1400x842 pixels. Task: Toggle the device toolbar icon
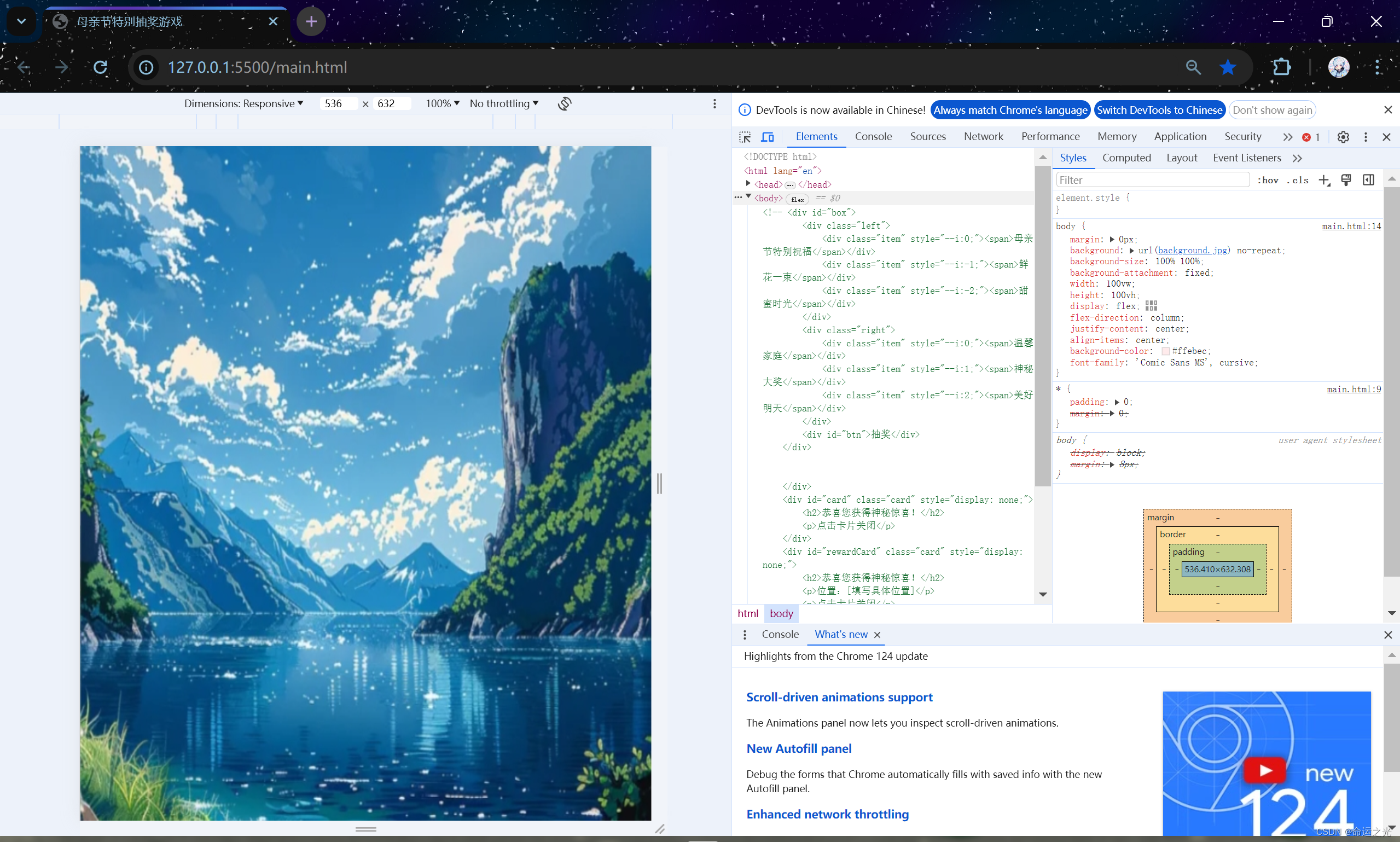(x=768, y=137)
